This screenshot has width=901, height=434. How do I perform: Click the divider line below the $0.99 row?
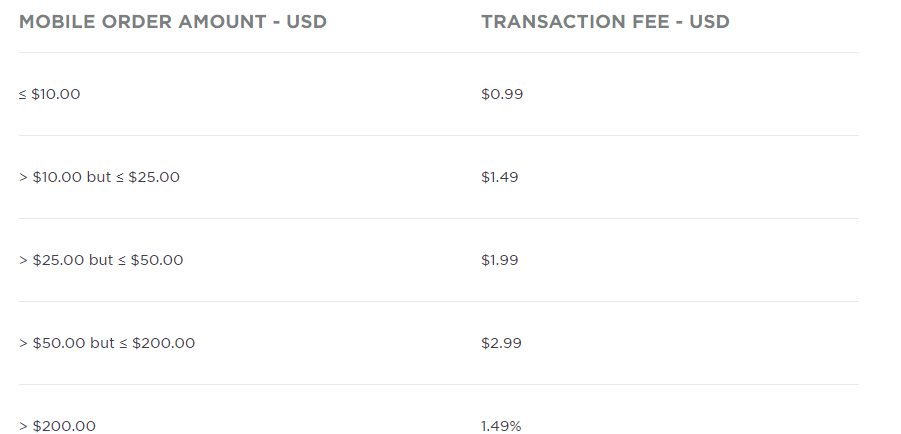pyautogui.click(x=438, y=135)
